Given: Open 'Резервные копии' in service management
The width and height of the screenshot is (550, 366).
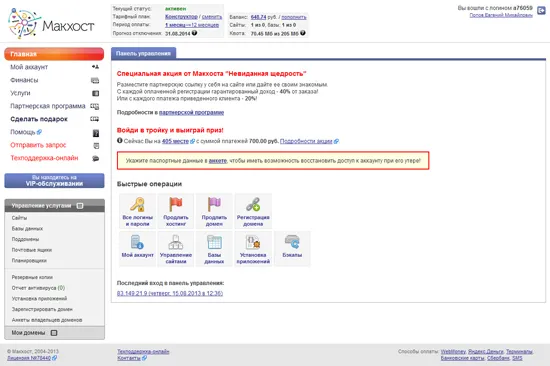Looking at the screenshot, I should click(x=32, y=277).
